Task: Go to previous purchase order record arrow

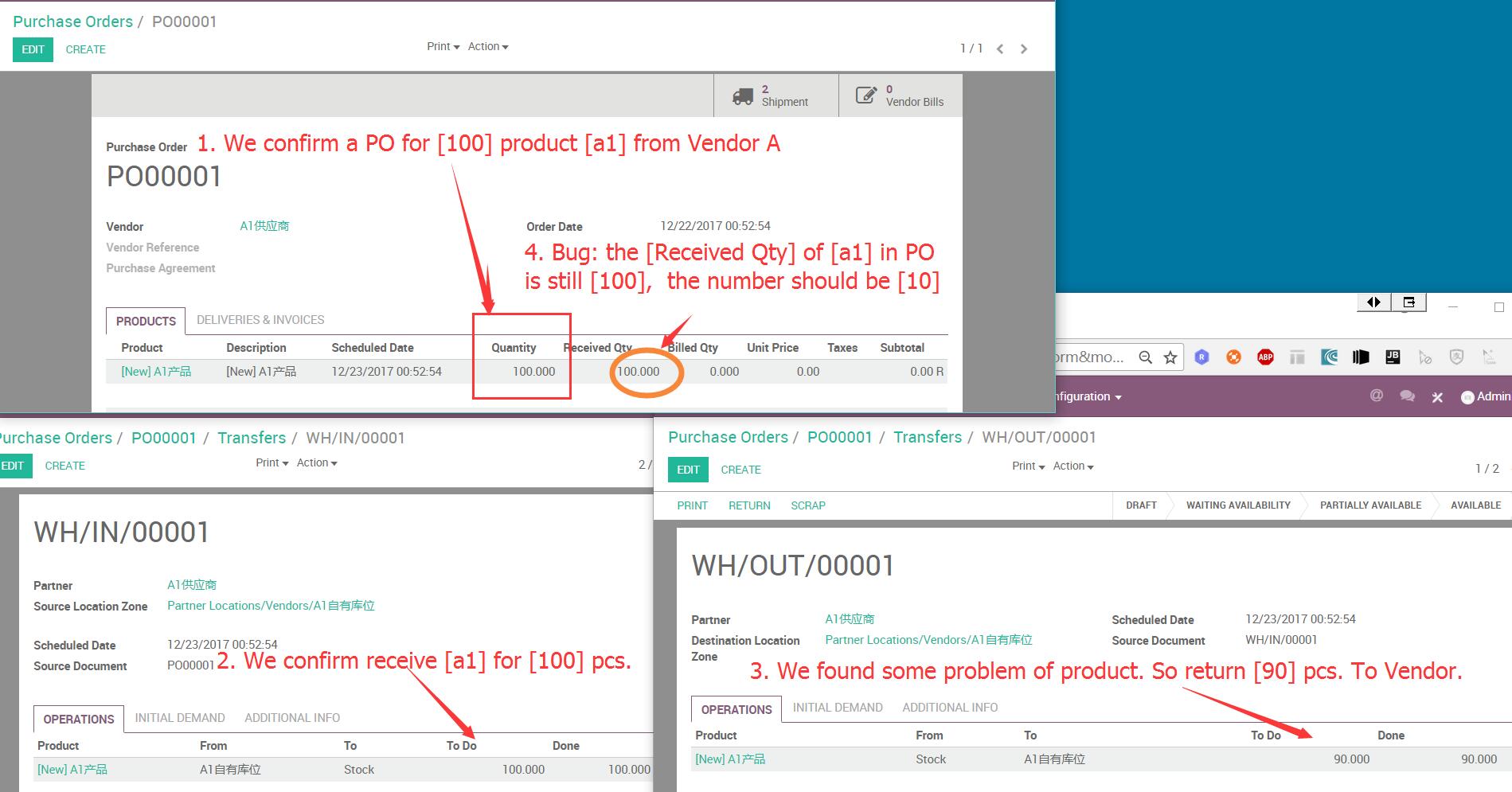Action: pyautogui.click(x=1000, y=49)
